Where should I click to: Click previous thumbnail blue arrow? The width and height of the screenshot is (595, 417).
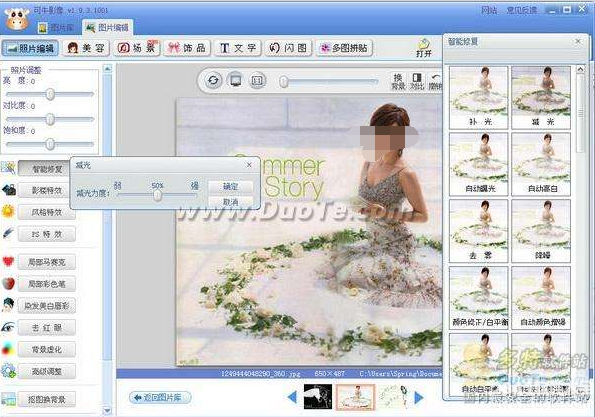(292, 398)
